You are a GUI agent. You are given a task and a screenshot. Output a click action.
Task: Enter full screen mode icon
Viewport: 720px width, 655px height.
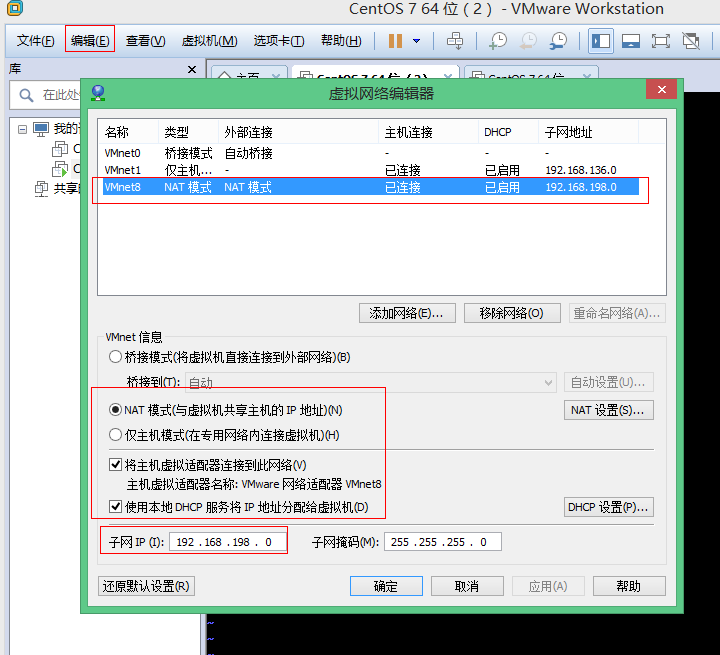(661, 41)
